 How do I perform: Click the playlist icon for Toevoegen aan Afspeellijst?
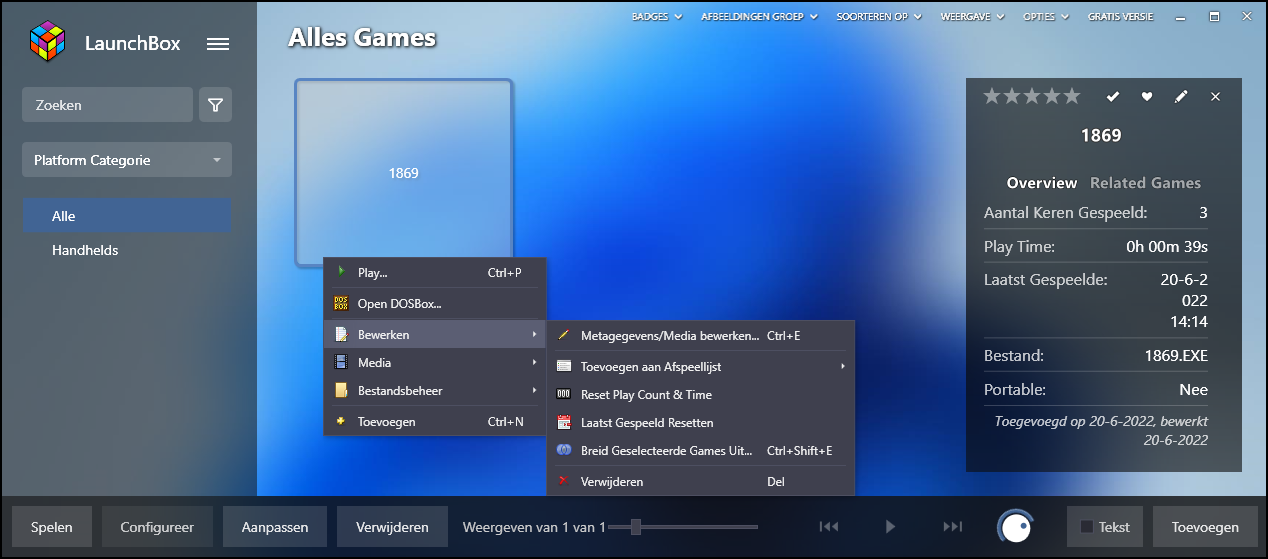click(x=563, y=366)
